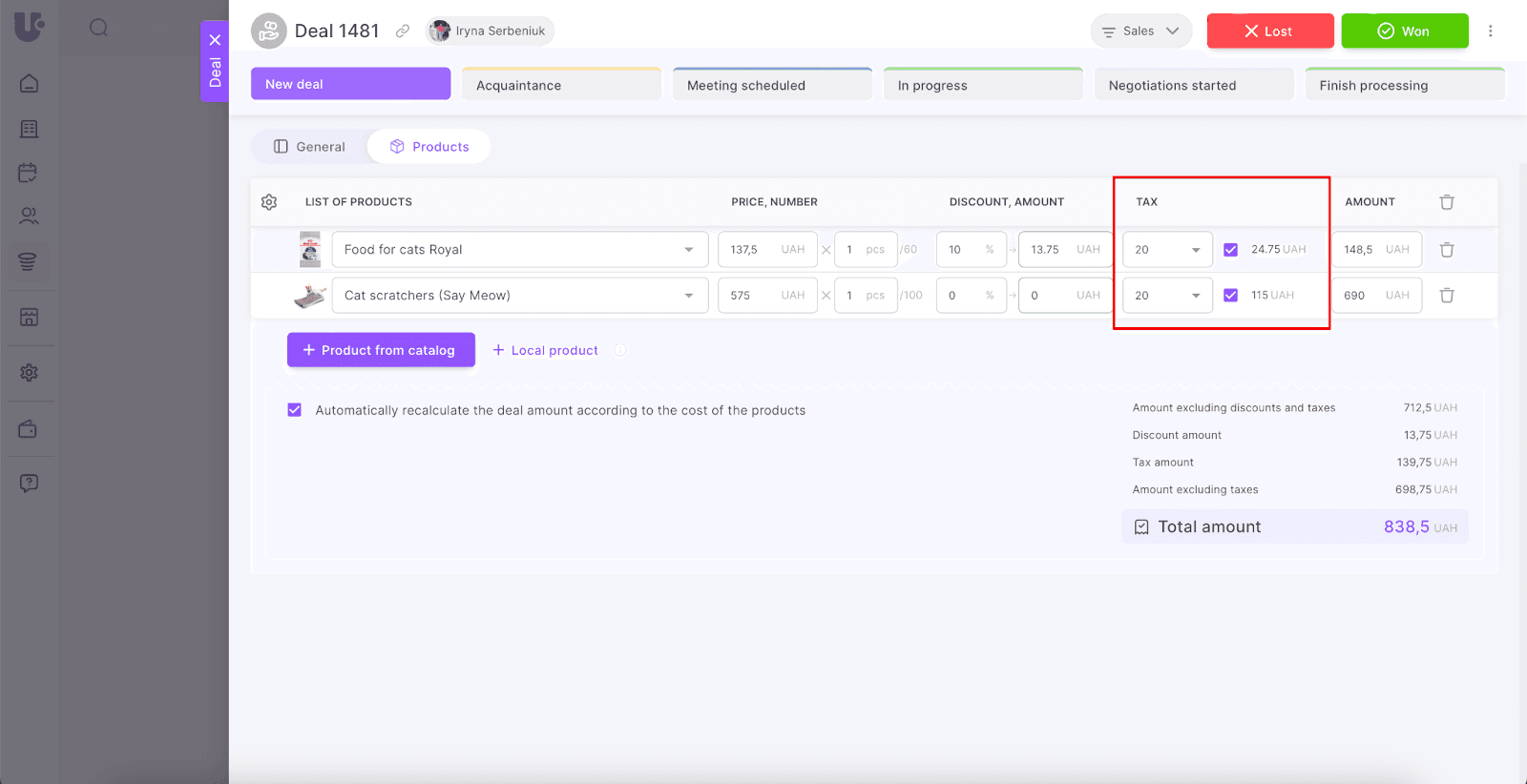Switch to the General tab

(x=309, y=147)
